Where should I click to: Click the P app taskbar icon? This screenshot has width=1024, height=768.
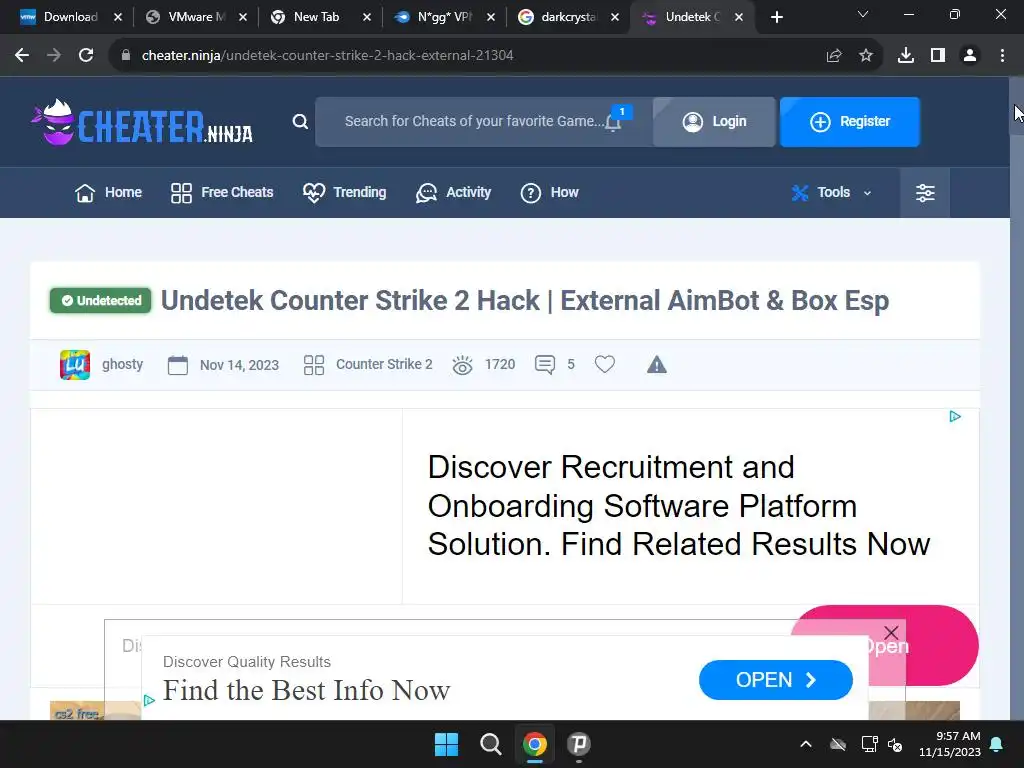578,744
